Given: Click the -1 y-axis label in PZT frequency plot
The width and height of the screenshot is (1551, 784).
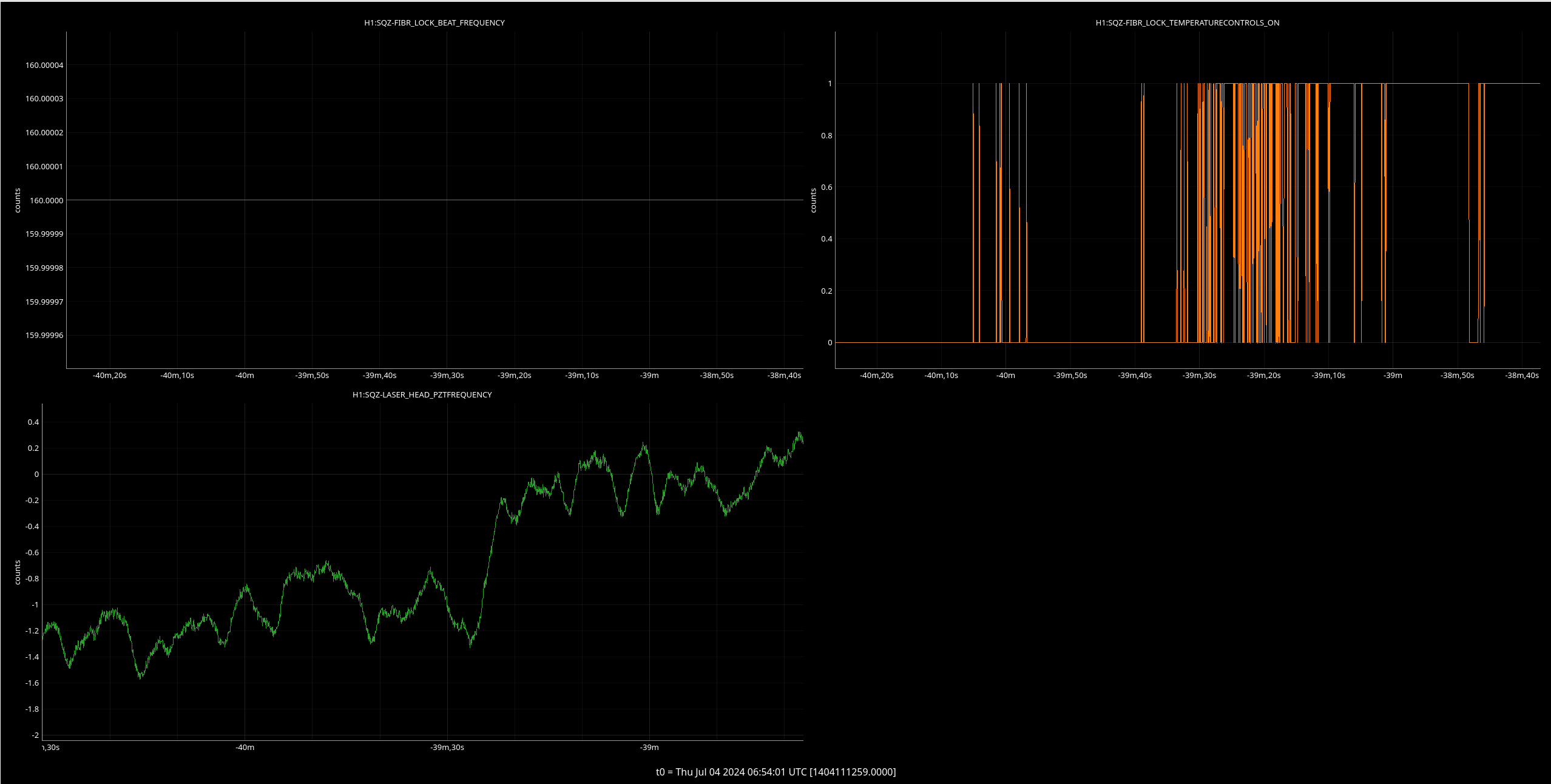Looking at the screenshot, I should [x=35, y=604].
